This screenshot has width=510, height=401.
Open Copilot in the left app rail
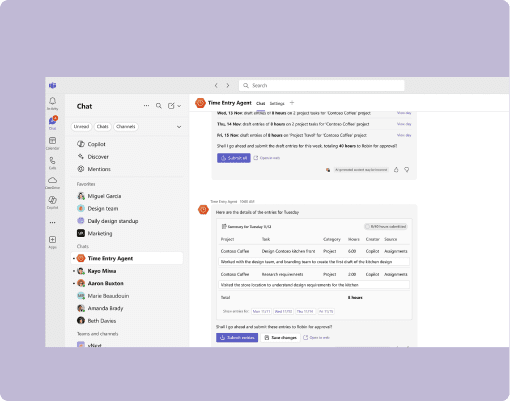tap(52, 202)
